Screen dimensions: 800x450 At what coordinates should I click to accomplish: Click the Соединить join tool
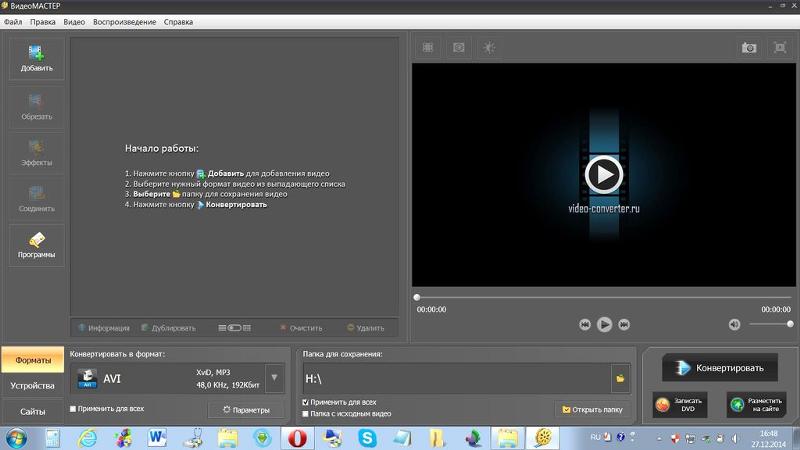36,199
